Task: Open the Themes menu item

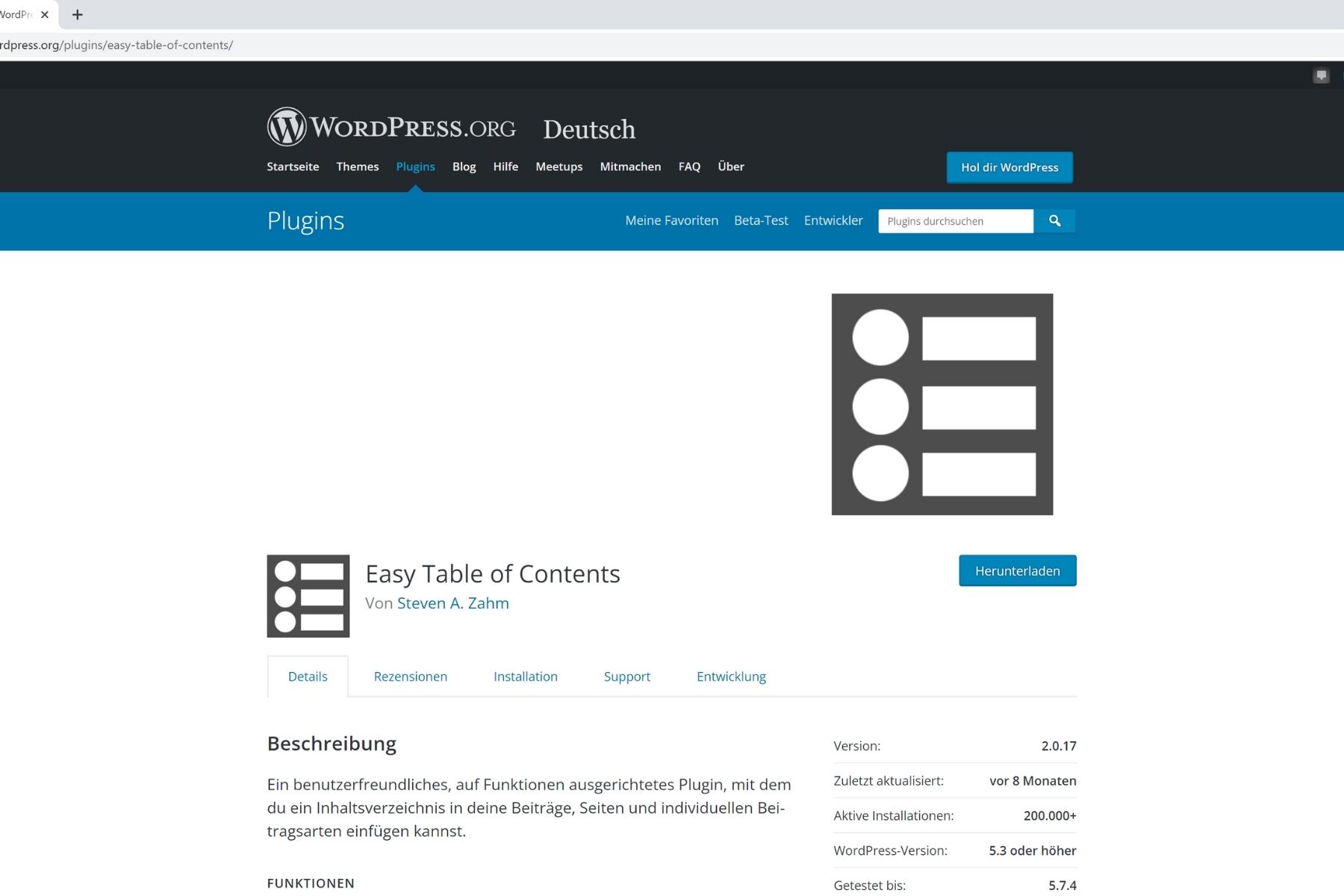Action: [x=358, y=167]
